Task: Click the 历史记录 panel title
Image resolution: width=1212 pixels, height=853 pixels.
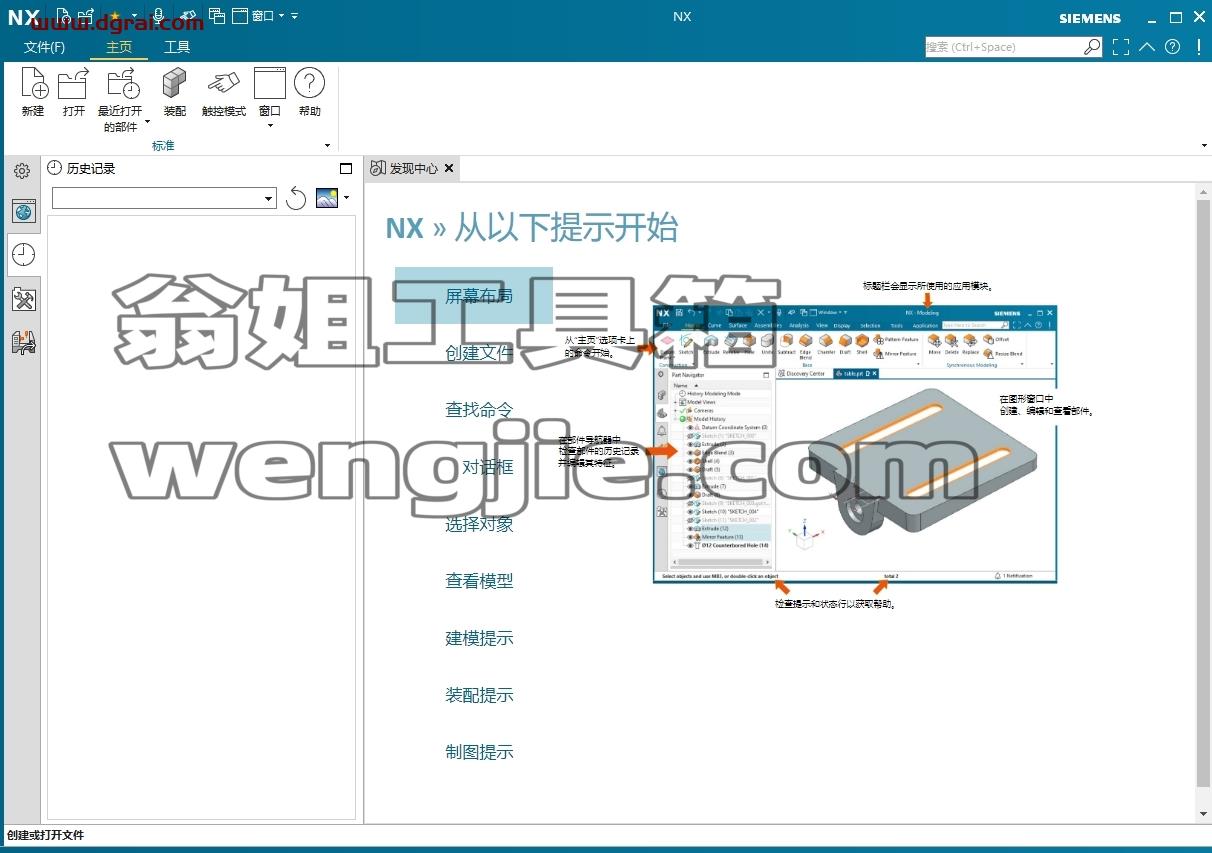Action: click(x=91, y=169)
